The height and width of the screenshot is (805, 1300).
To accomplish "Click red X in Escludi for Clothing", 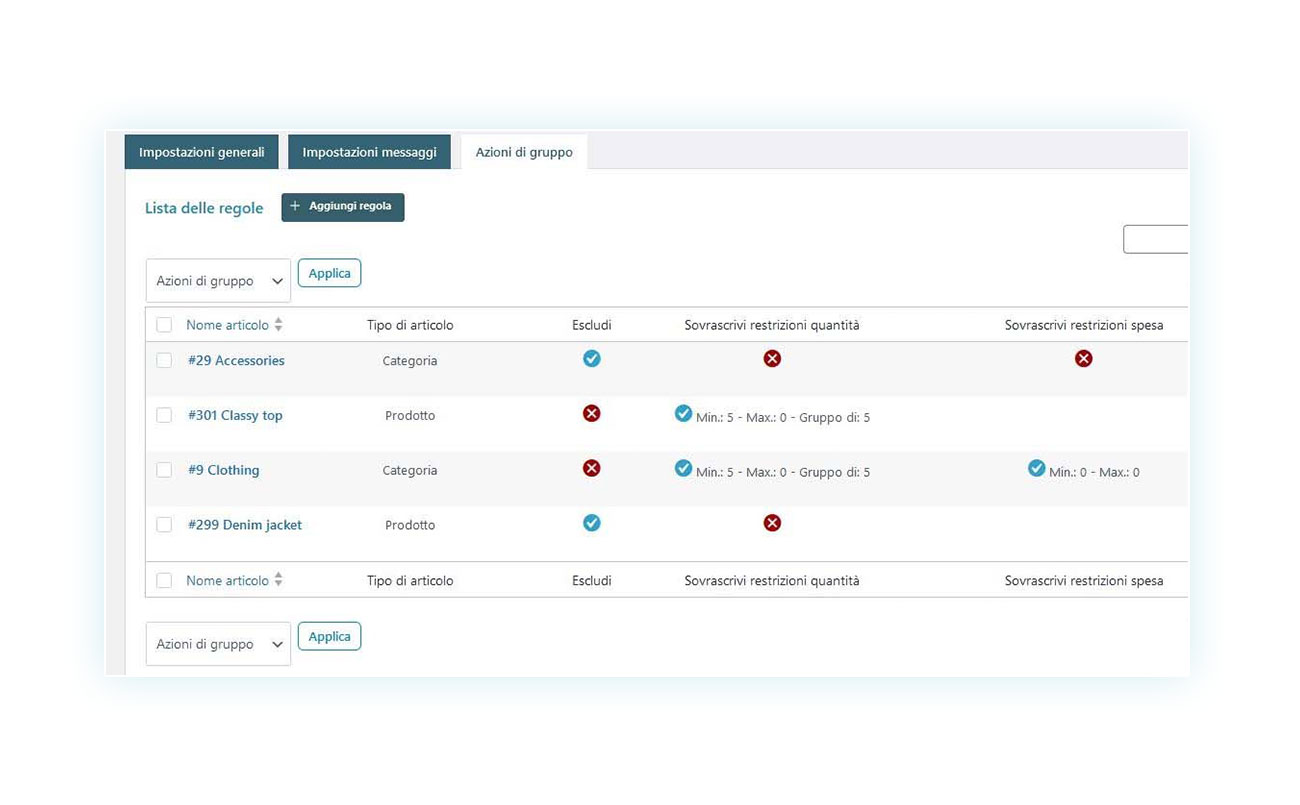I will pyautogui.click(x=592, y=468).
